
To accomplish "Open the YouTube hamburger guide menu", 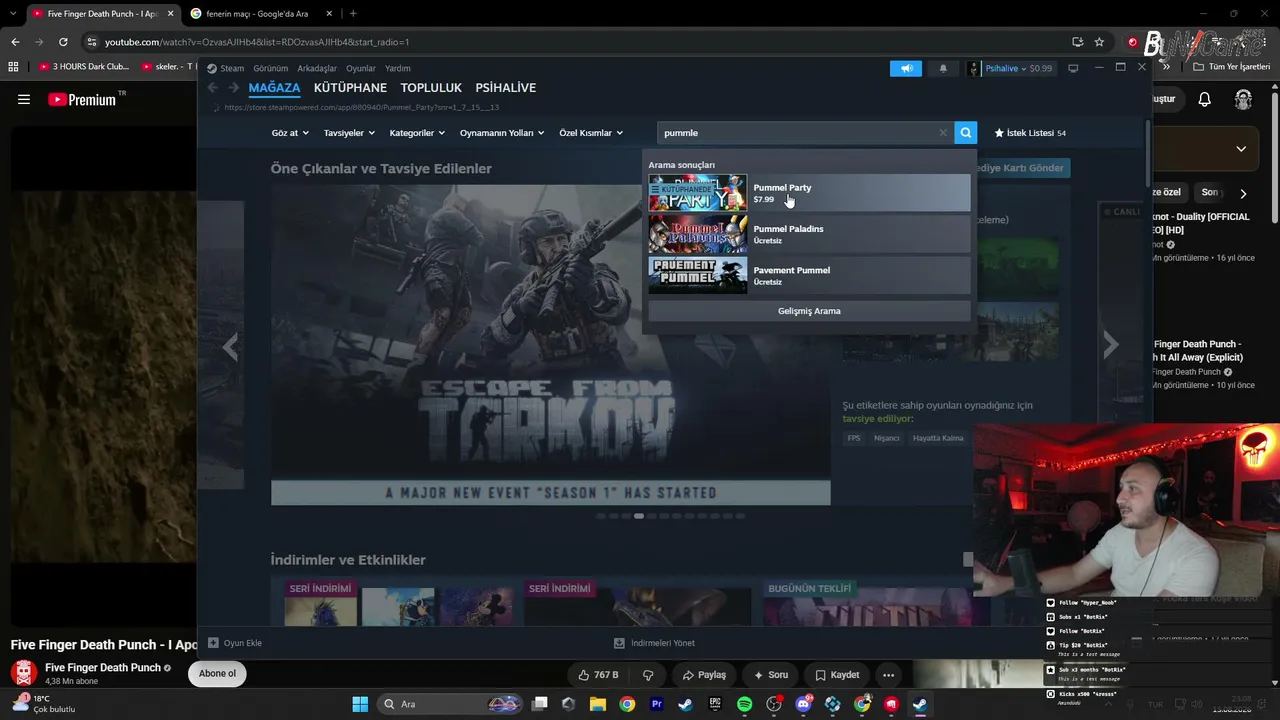I will 24,99.
